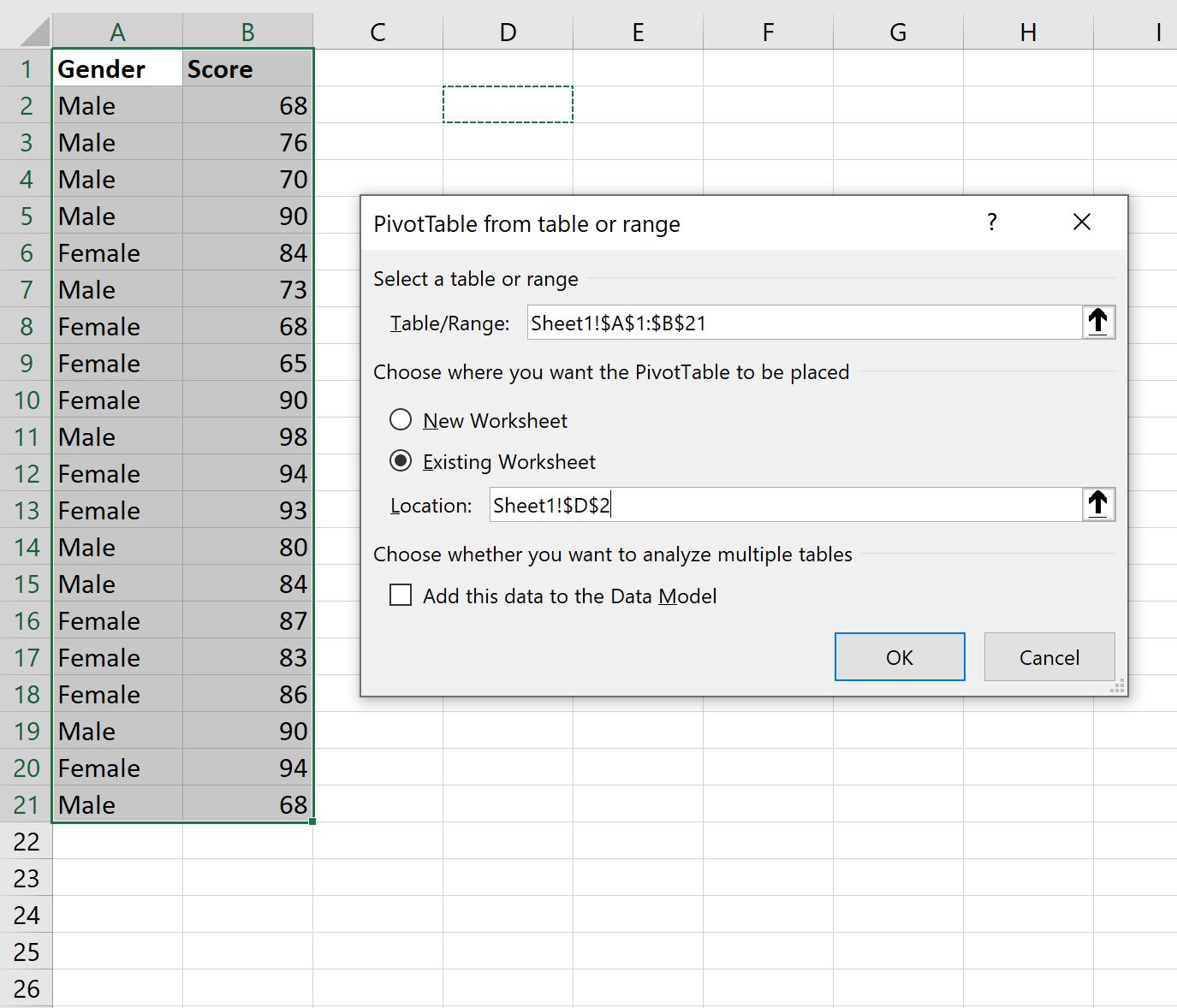
Task: Enable Add this data to the Data Model
Action: (401, 595)
